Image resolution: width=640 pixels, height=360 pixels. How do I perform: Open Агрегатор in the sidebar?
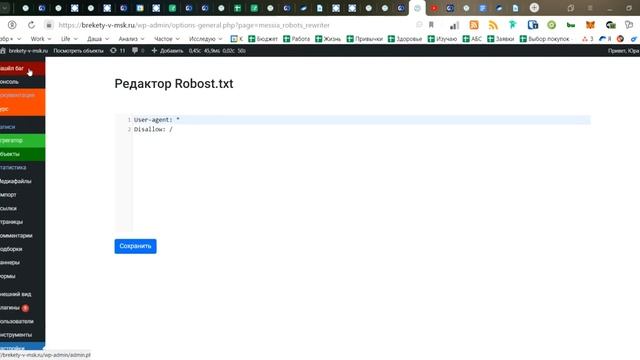22,140
